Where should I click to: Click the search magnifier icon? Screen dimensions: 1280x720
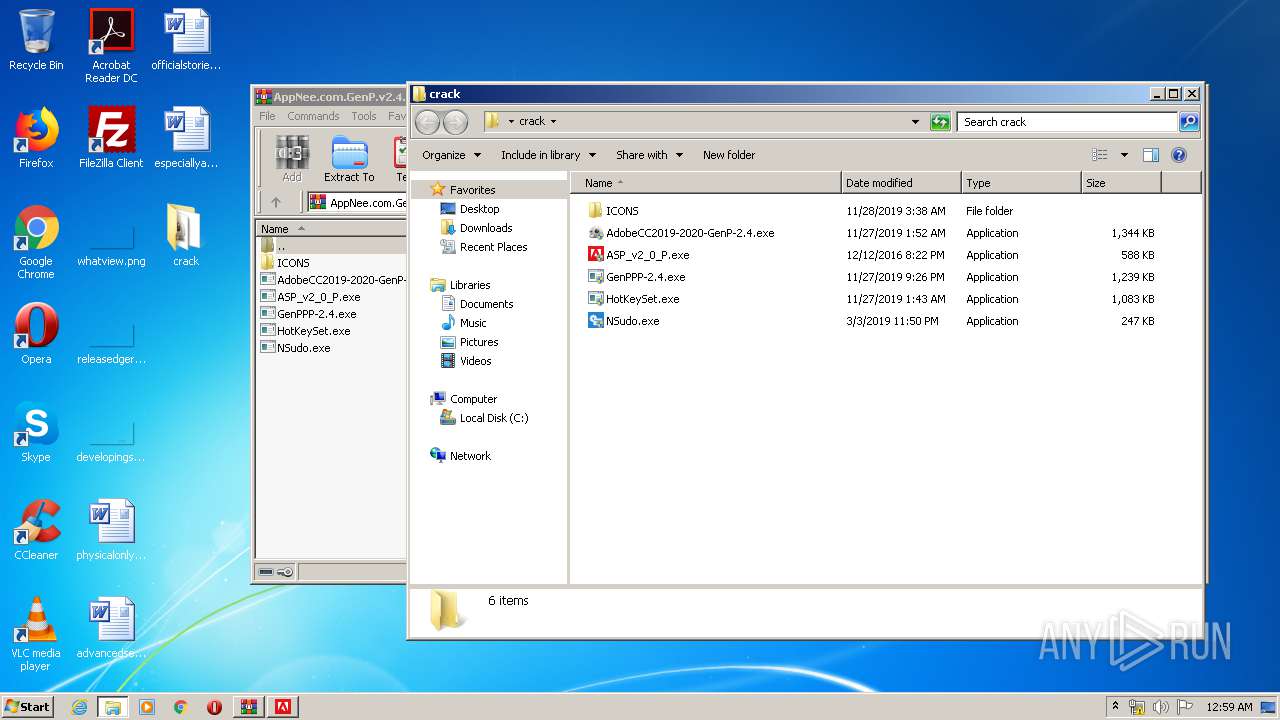pos(1189,122)
